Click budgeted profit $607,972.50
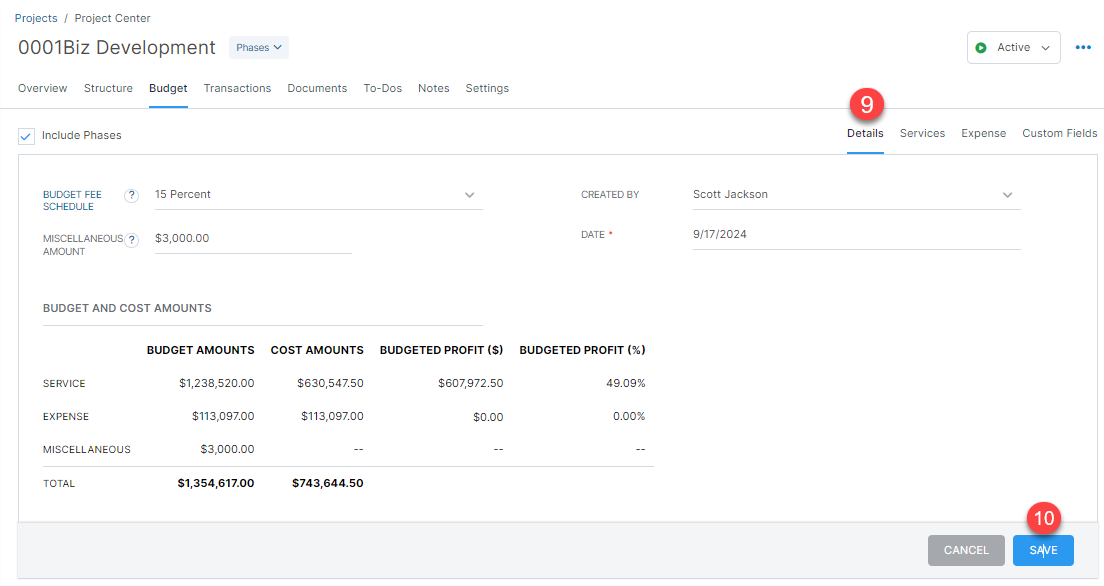Image resolution: width=1104 pixels, height=586 pixels. coord(470,383)
